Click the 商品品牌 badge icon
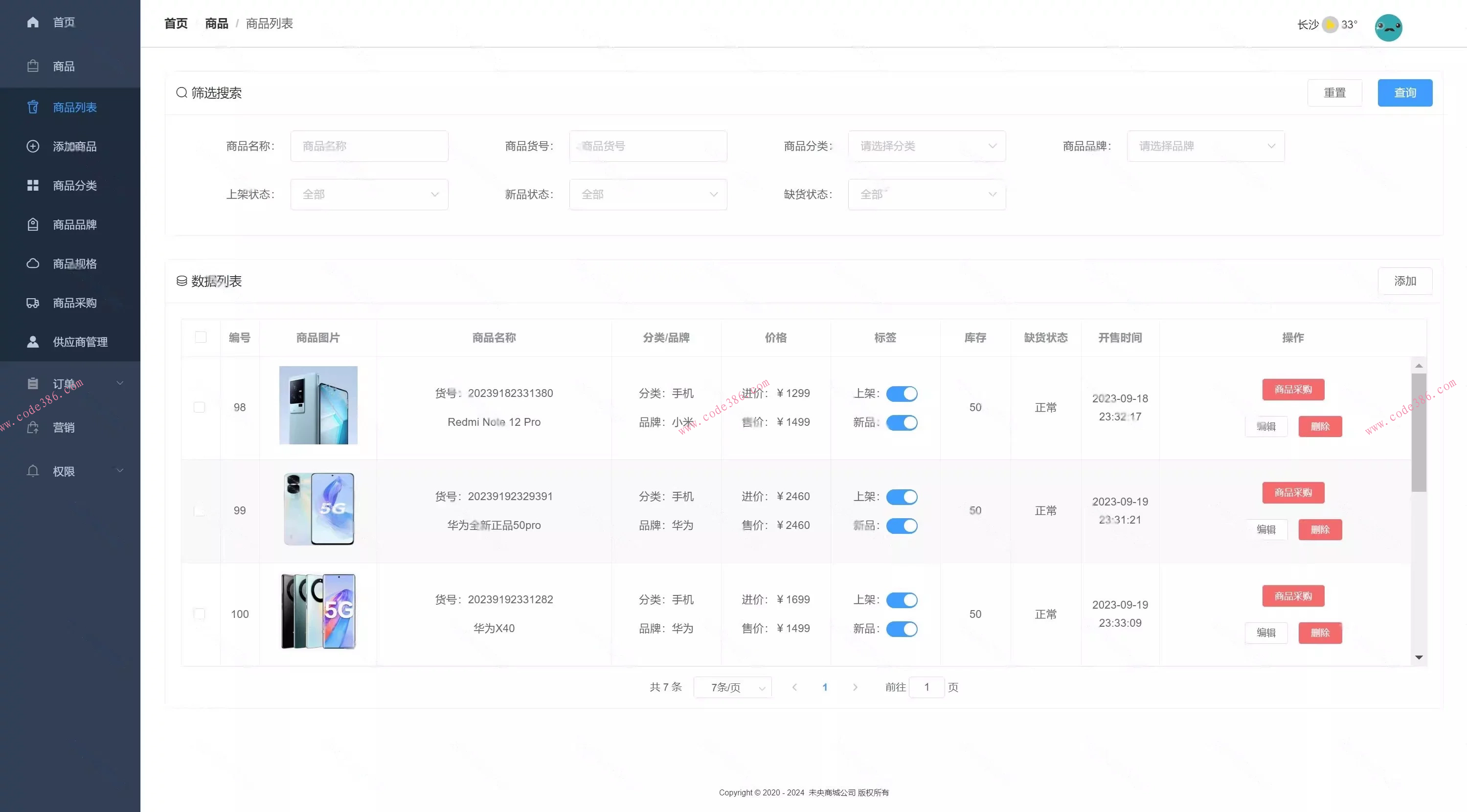Image resolution: width=1467 pixels, height=812 pixels. pos(33,225)
